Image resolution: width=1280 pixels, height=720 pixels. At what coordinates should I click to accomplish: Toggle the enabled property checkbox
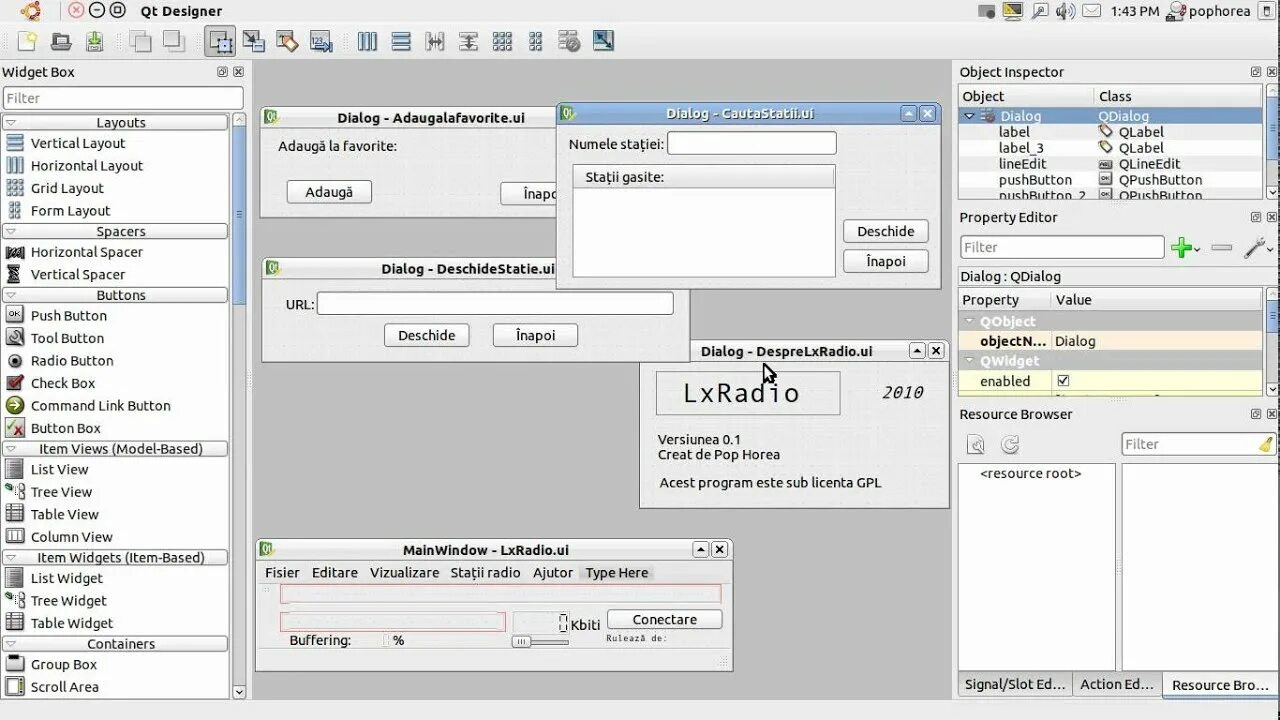tap(1063, 381)
